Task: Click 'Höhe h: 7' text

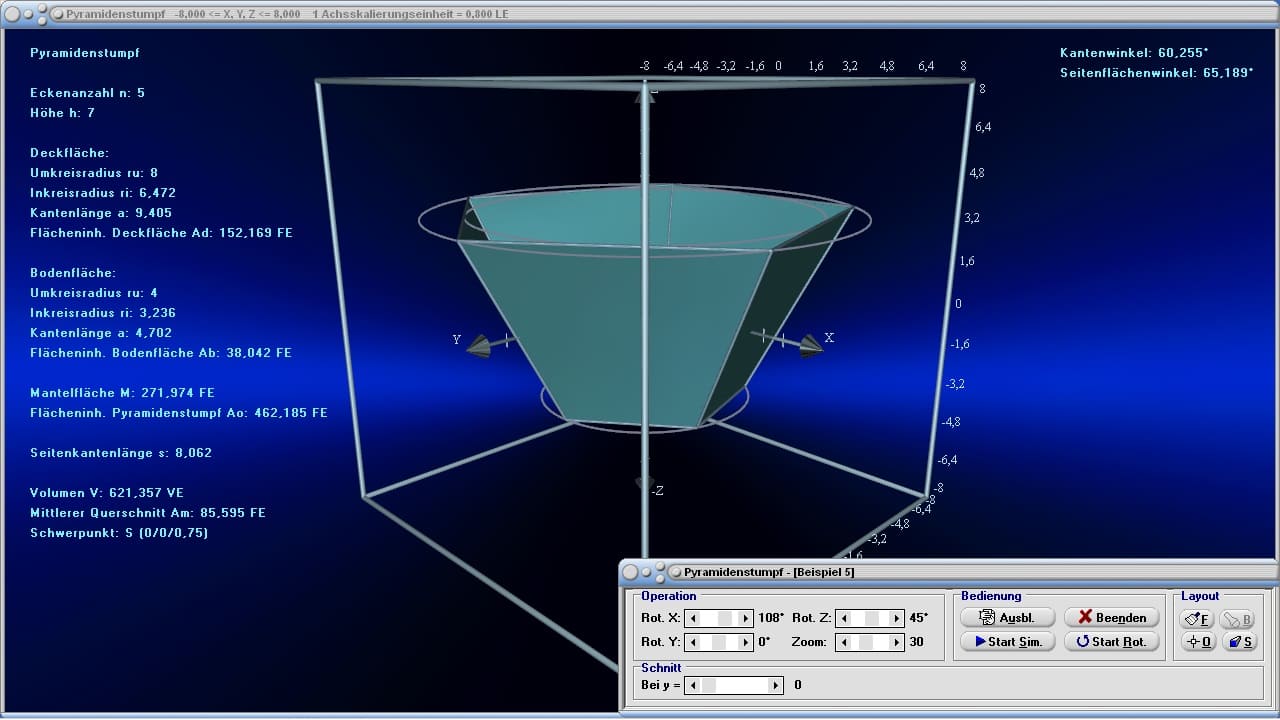Action: click(62, 112)
